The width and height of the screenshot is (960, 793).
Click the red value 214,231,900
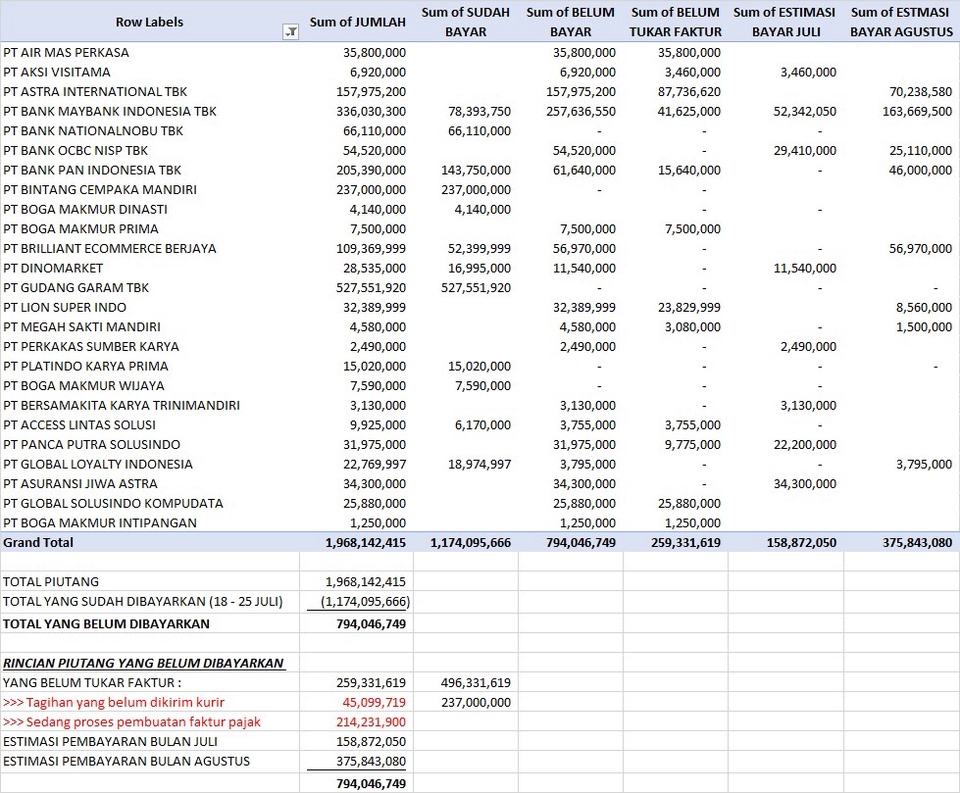371,722
